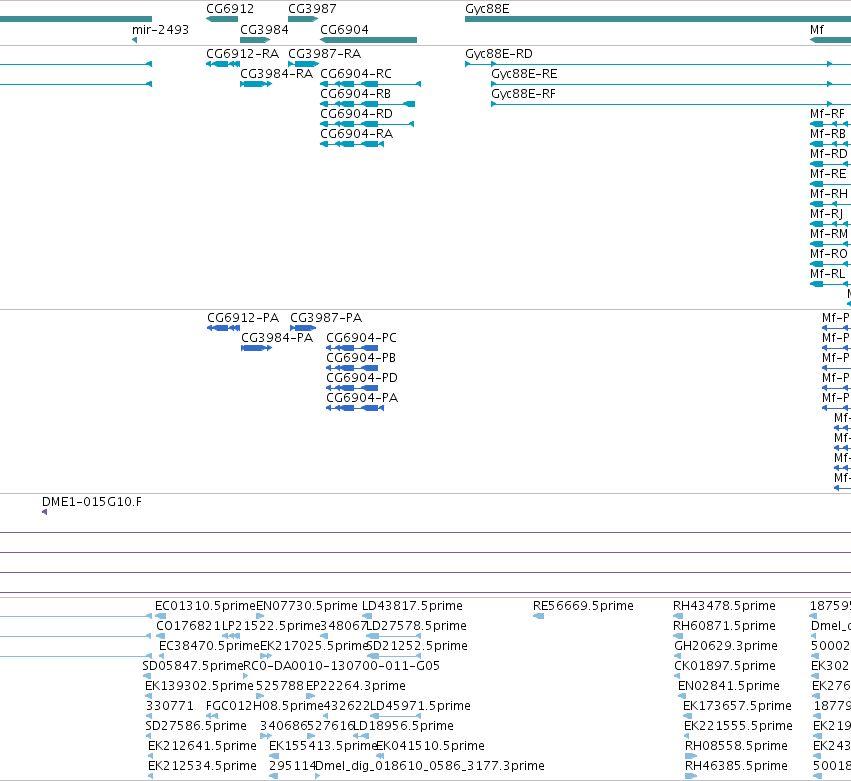851x781 pixels.
Task: Click transcript CG6904-RD
Action: [357, 114]
